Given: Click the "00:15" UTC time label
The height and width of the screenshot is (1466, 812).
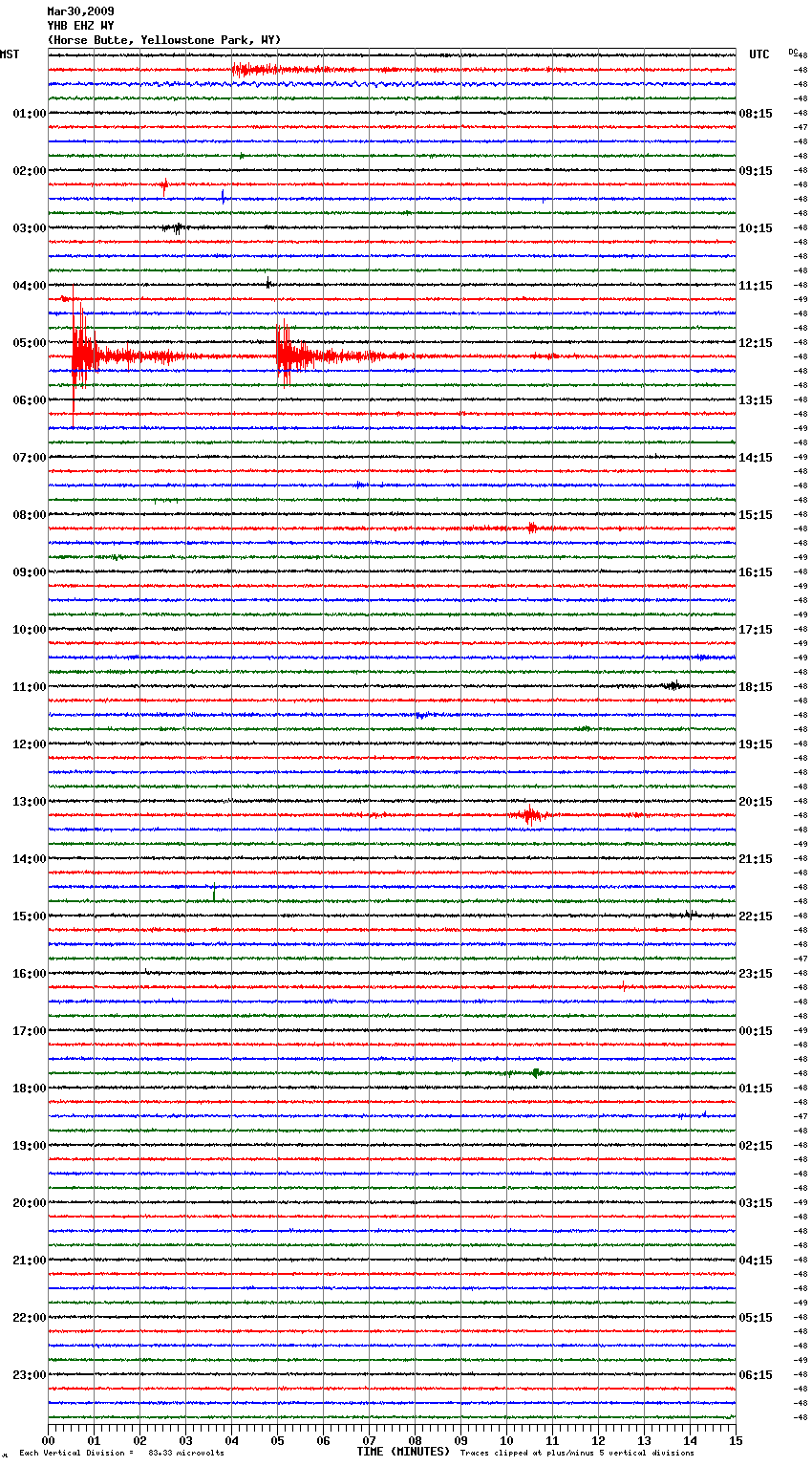Looking at the screenshot, I should [756, 1031].
